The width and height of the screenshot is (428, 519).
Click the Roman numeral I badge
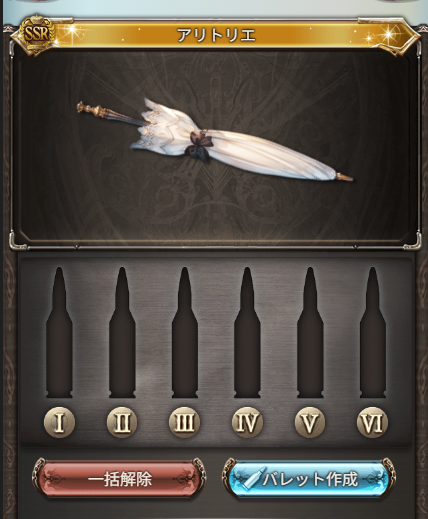pyautogui.click(x=59, y=423)
